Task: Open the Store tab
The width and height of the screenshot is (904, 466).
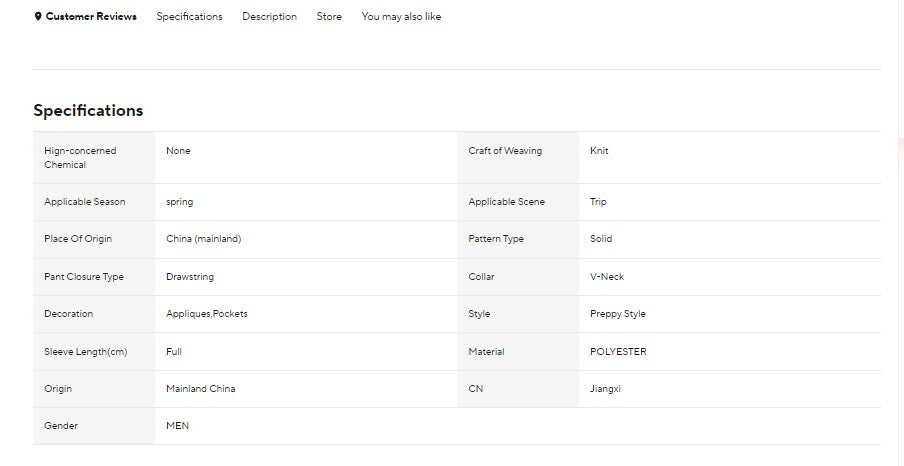Action: [329, 17]
